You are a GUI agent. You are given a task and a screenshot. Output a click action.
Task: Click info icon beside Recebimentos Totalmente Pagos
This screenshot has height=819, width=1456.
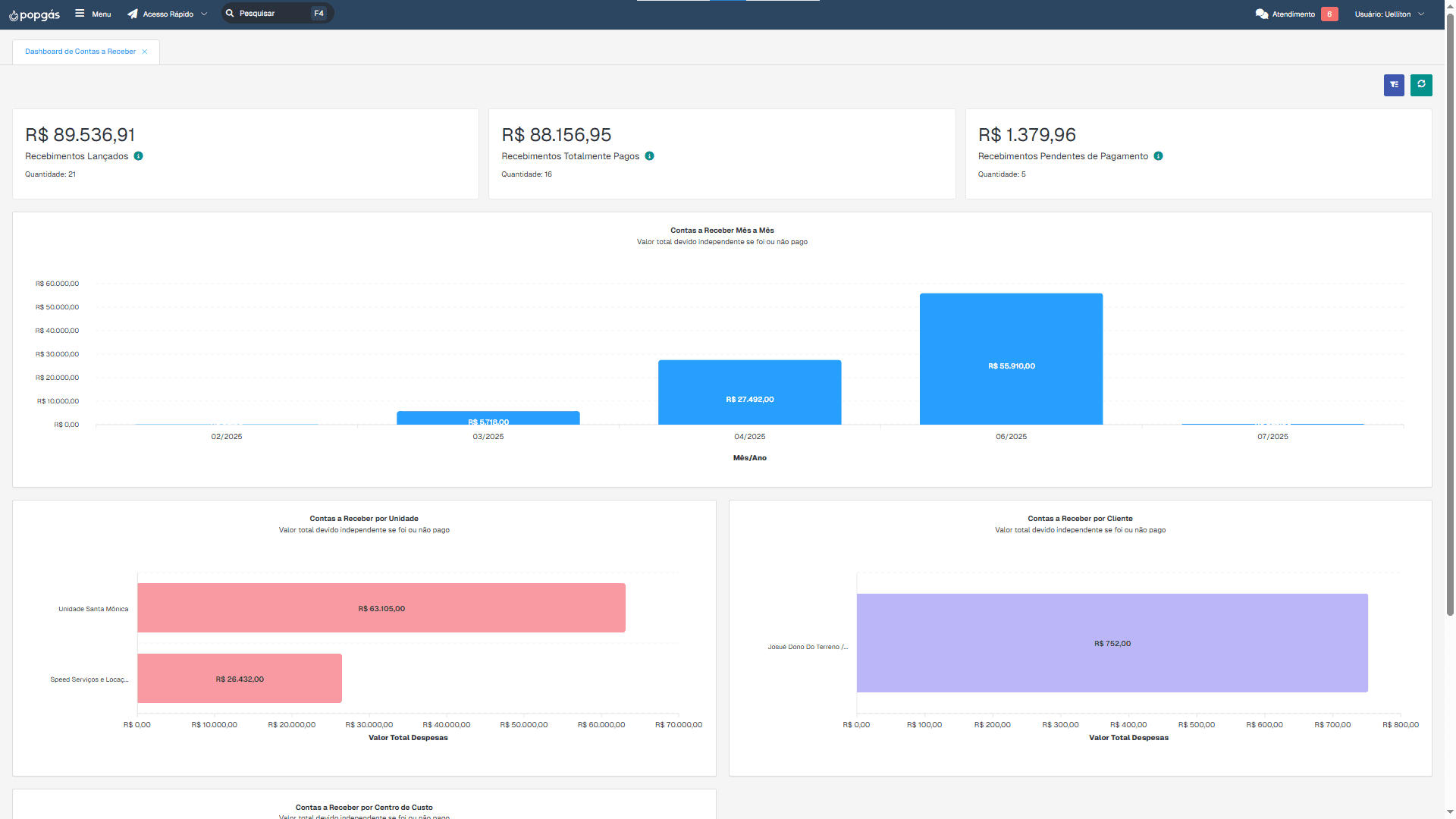(x=649, y=156)
